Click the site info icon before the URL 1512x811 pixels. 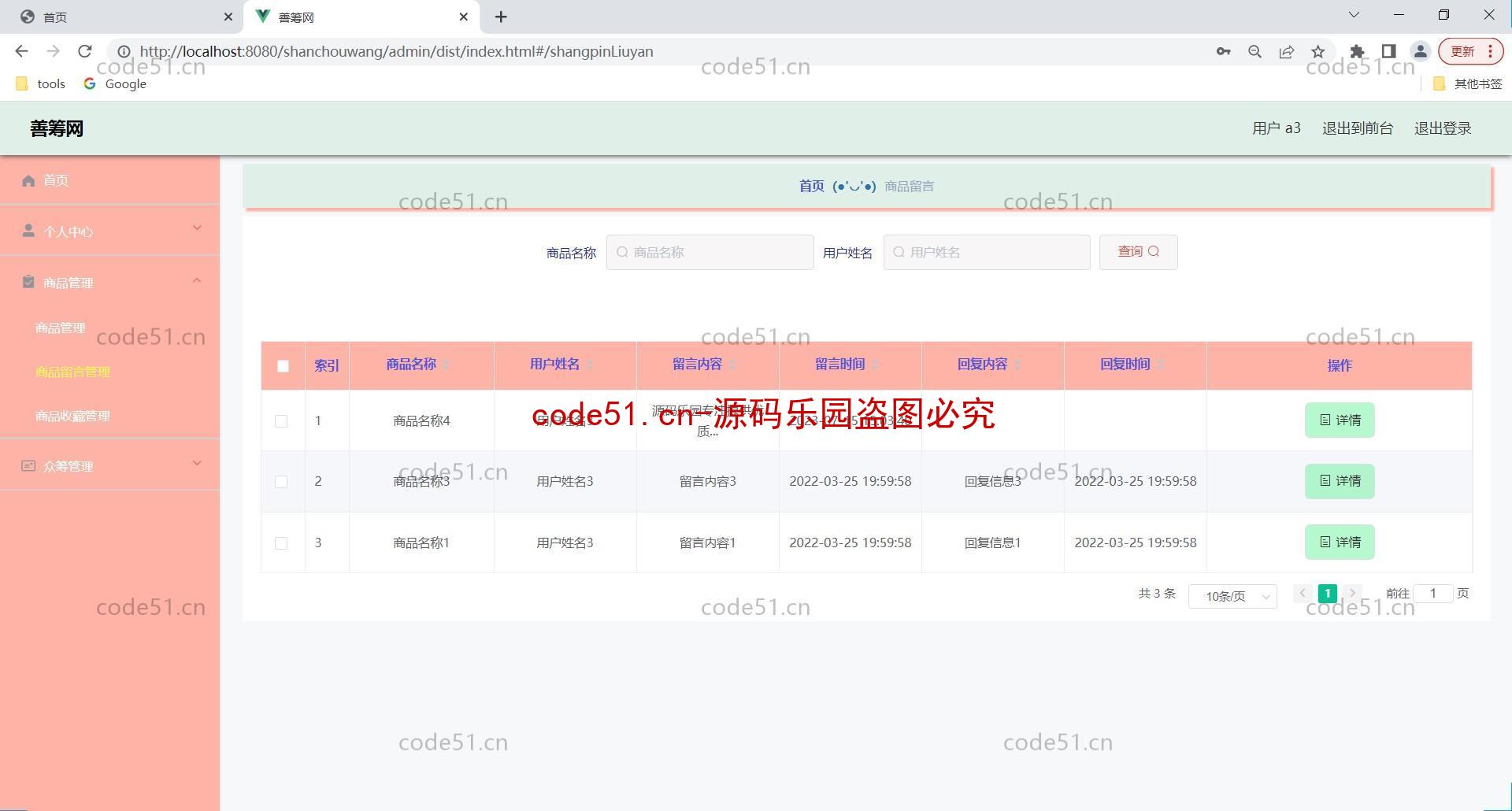coord(124,52)
